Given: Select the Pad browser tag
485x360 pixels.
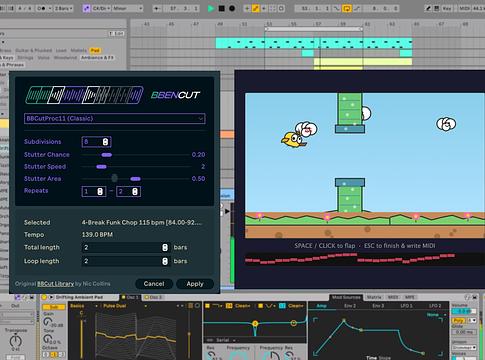Looking at the screenshot, I should (95, 50).
